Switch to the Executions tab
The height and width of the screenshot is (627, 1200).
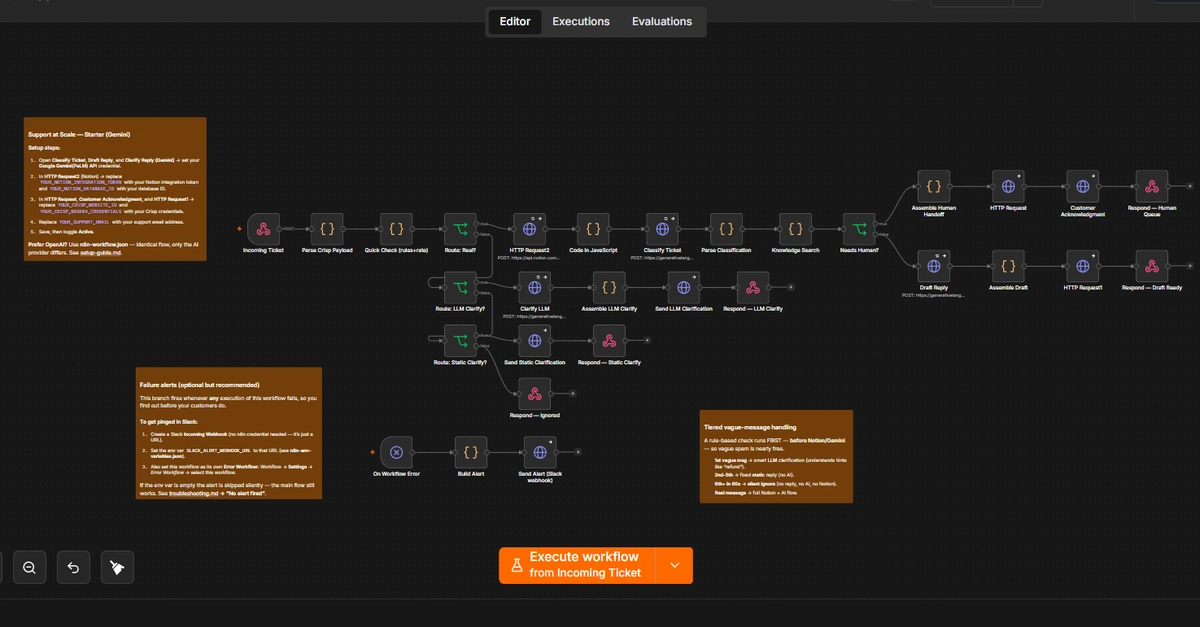(x=581, y=21)
